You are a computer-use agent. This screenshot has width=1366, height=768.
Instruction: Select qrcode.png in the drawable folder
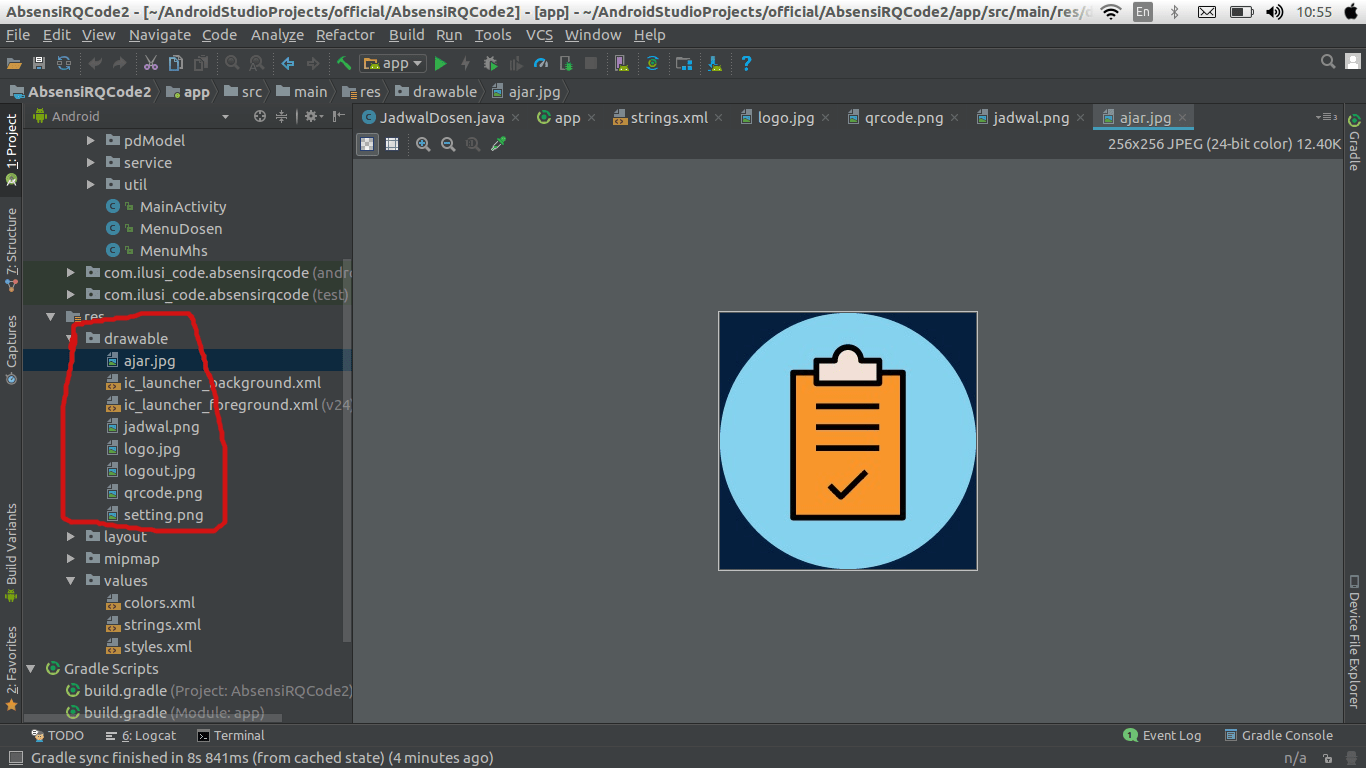point(162,493)
